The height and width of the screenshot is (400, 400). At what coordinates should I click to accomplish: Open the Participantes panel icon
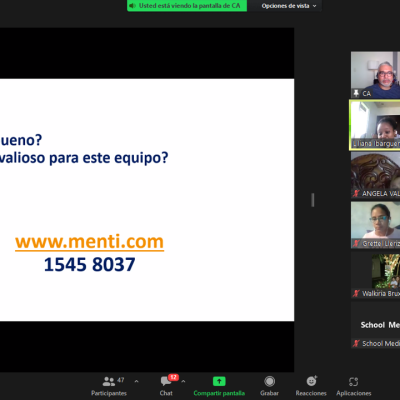[109, 381]
